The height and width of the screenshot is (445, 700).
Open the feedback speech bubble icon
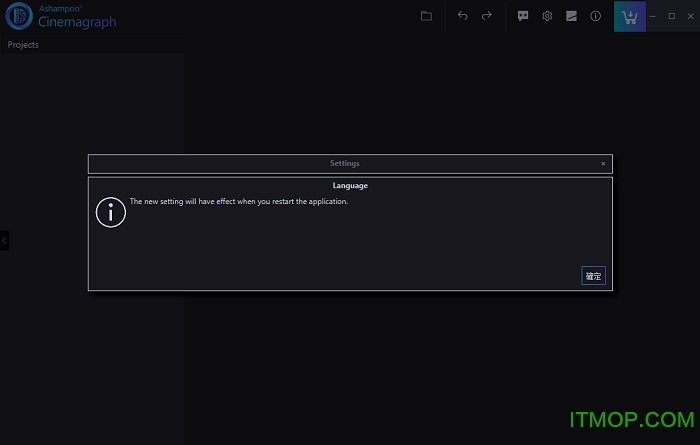(x=523, y=16)
